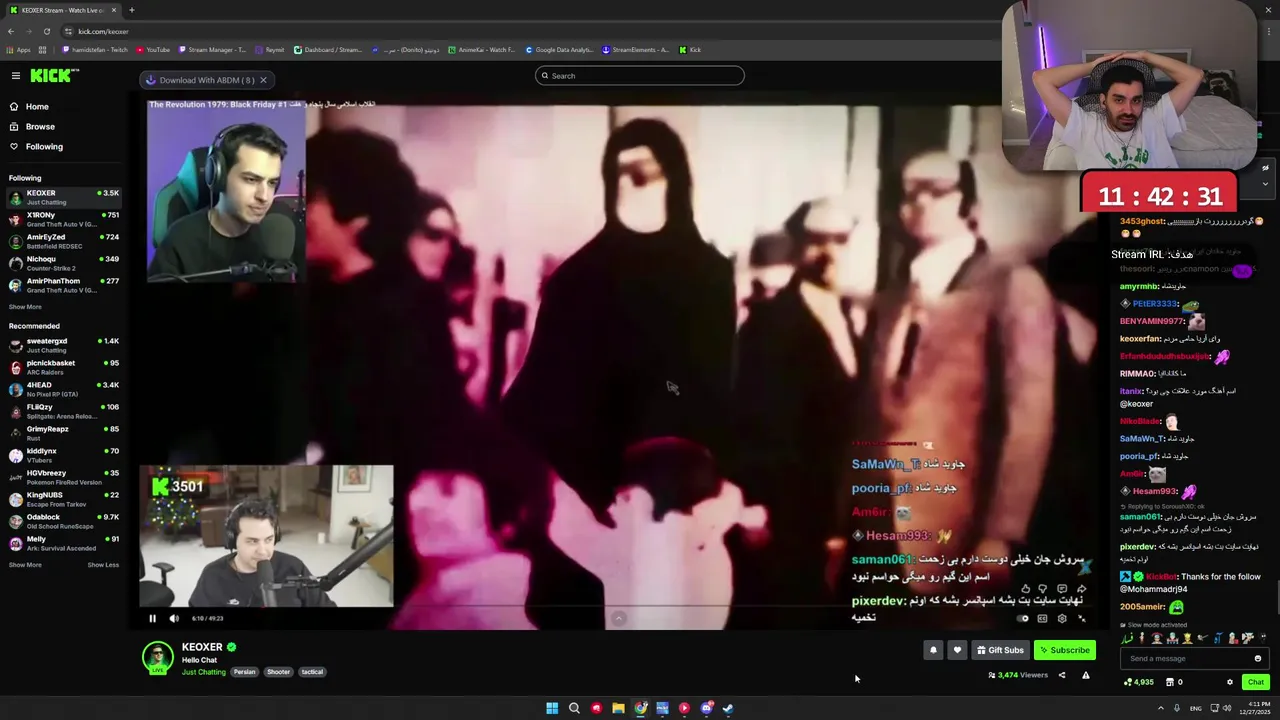
Task: Click the thumbs down icon on the video
Action: pyautogui.click(x=1043, y=589)
